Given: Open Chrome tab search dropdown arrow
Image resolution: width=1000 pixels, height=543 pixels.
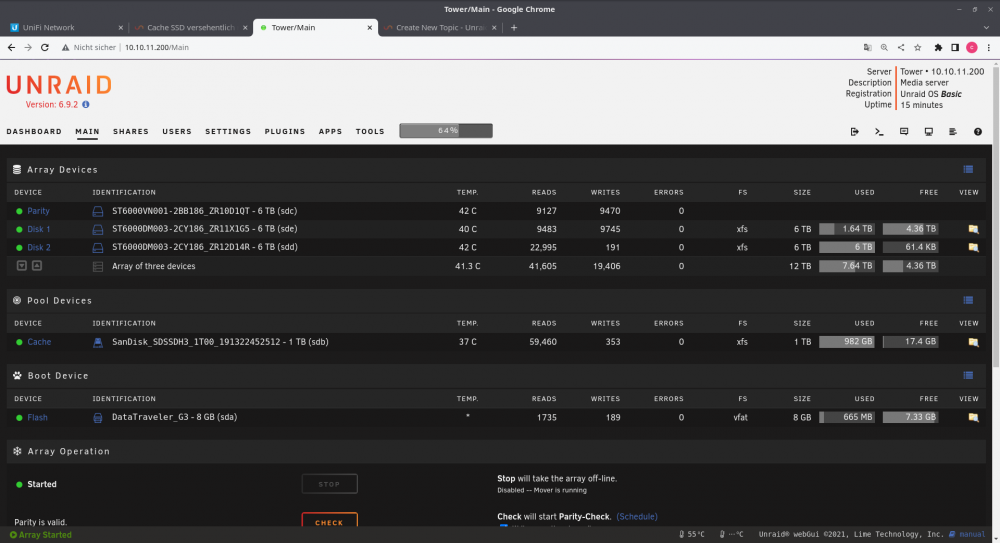Looking at the screenshot, I should (986, 27).
